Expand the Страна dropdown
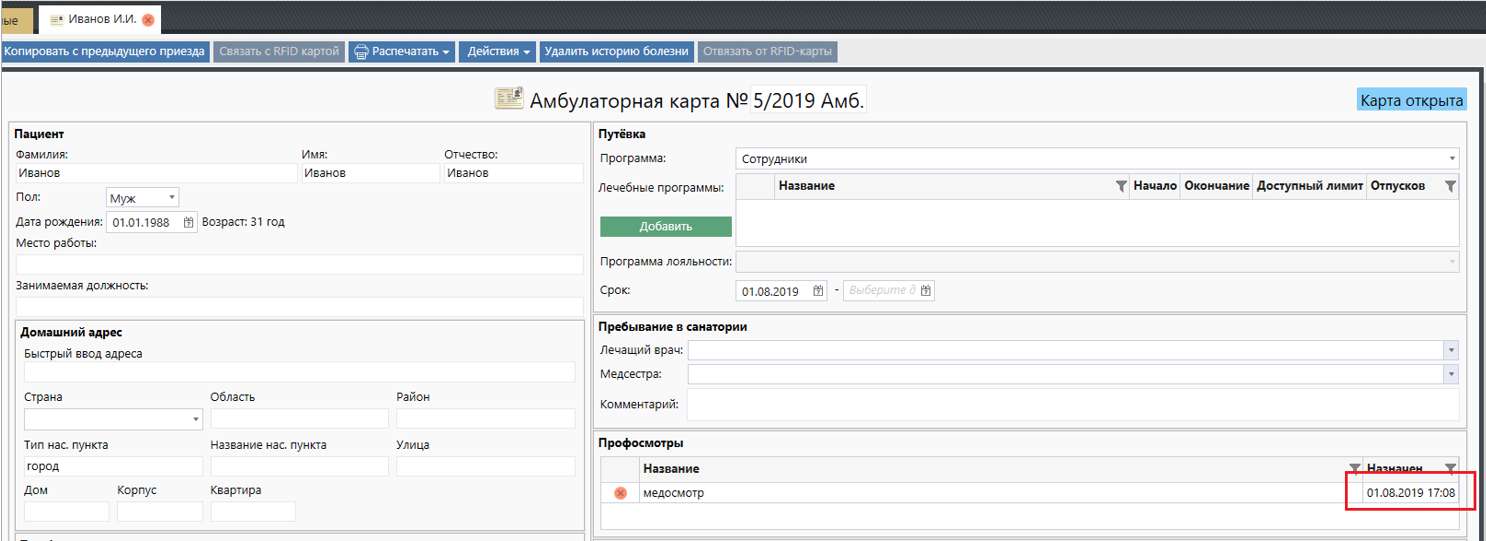The height and width of the screenshot is (541, 1486). click(195, 419)
